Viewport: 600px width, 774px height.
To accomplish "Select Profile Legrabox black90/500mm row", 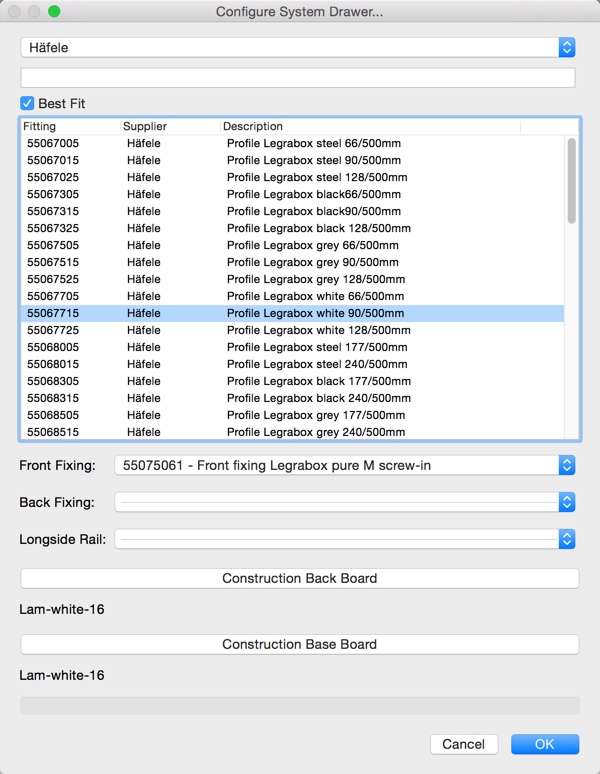I will [293, 211].
